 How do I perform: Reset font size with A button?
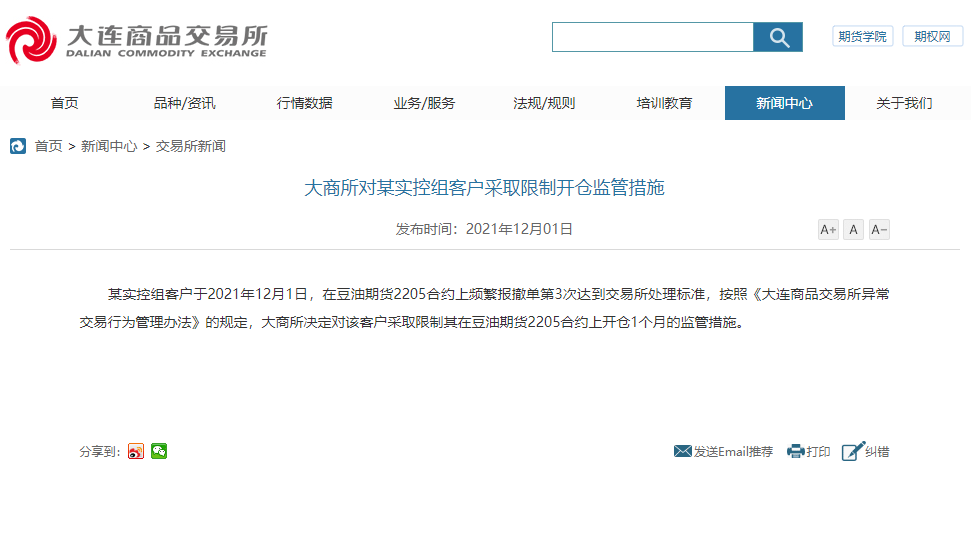click(853, 230)
